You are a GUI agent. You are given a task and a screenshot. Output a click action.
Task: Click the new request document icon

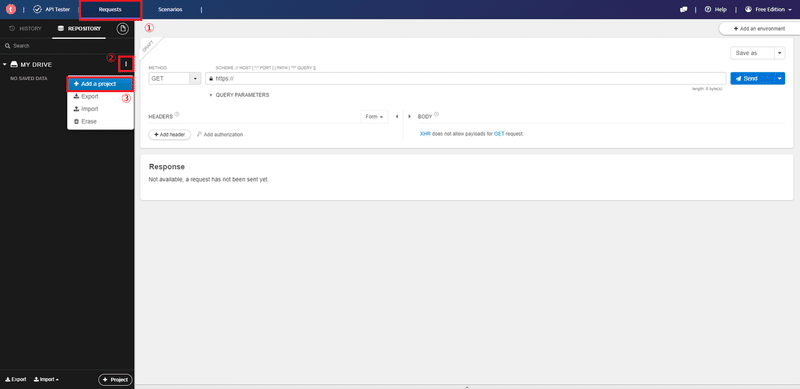point(122,29)
